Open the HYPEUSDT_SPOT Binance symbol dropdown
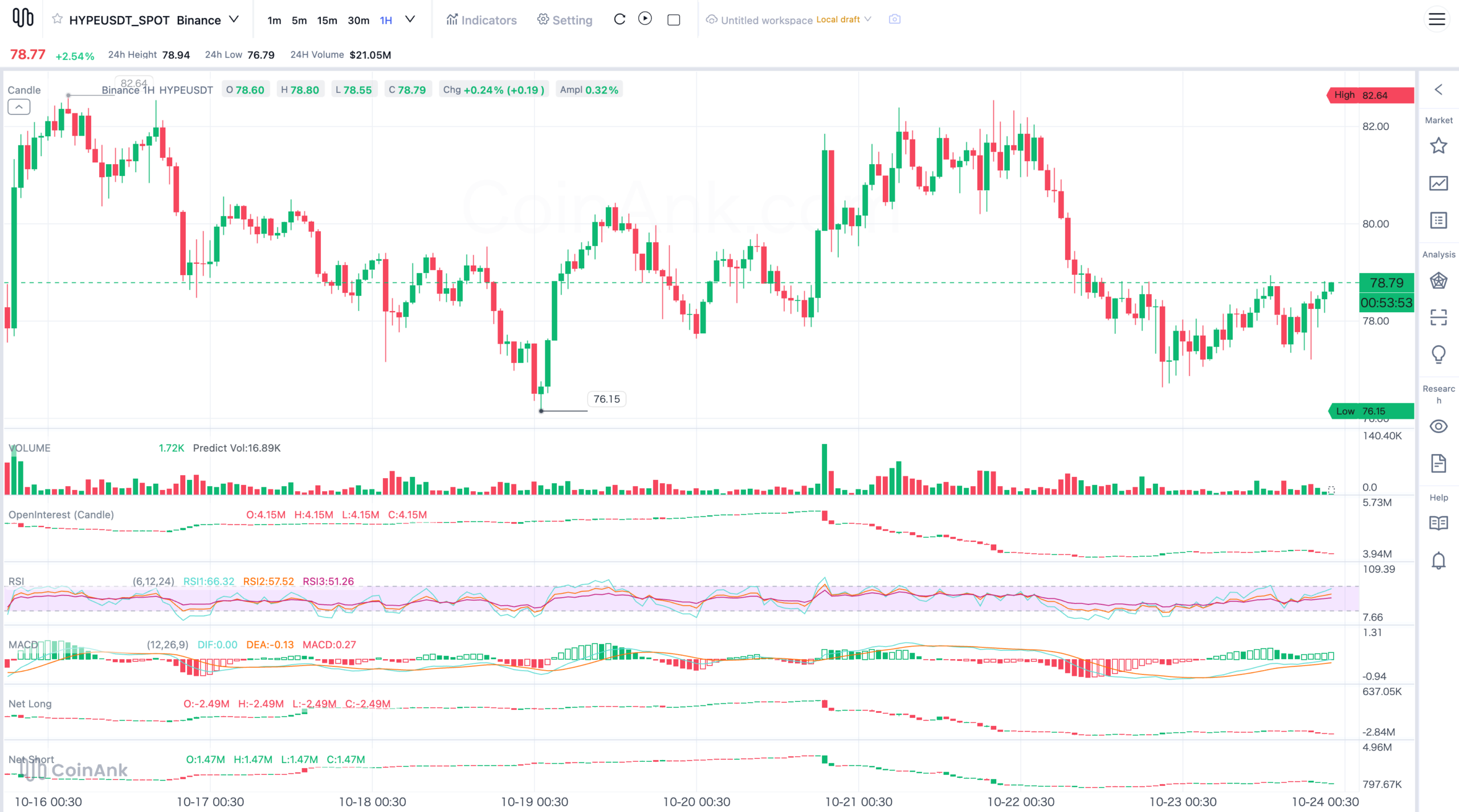This screenshot has height=812, width=1459. pyautogui.click(x=234, y=19)
